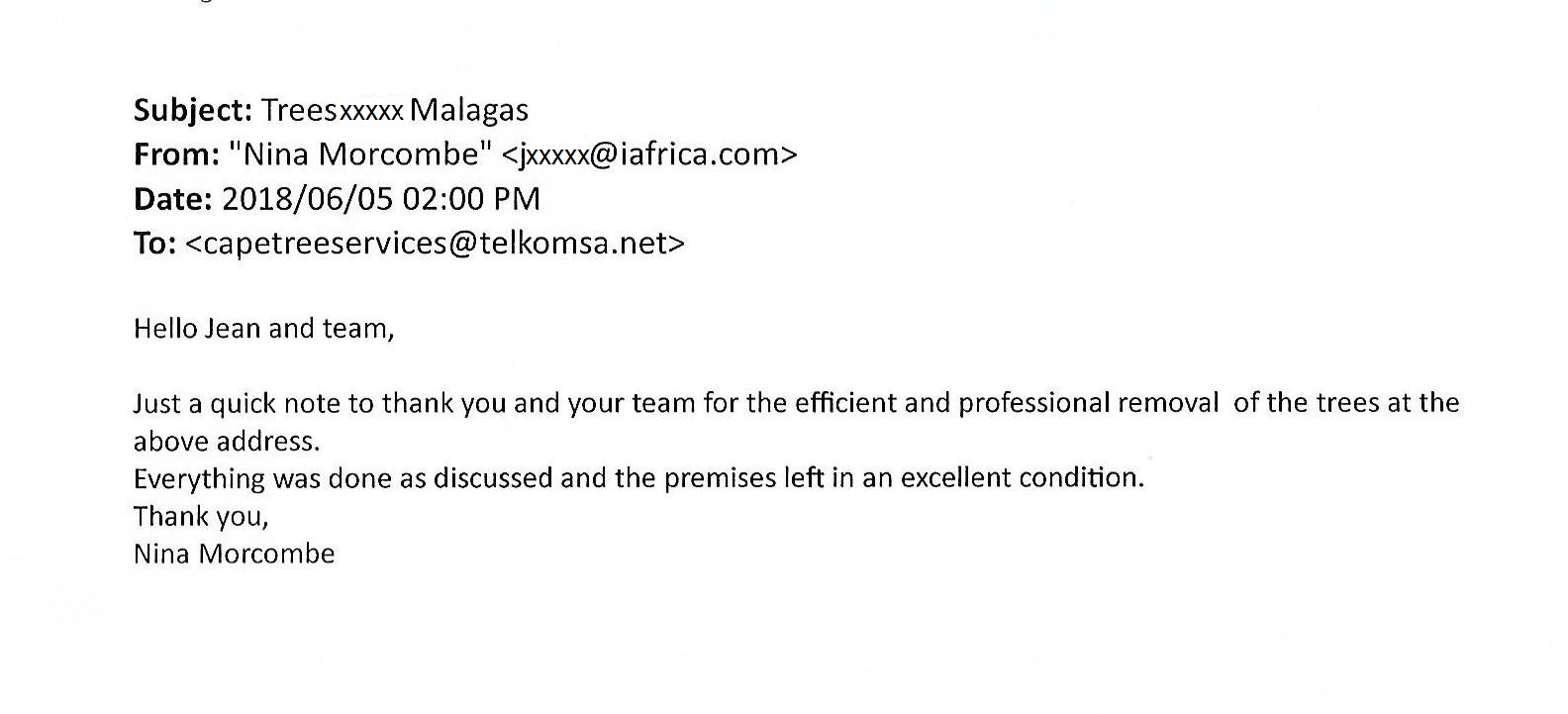Click the quoted sender name in From line
1568x714 pixels.
pos(360,154)
